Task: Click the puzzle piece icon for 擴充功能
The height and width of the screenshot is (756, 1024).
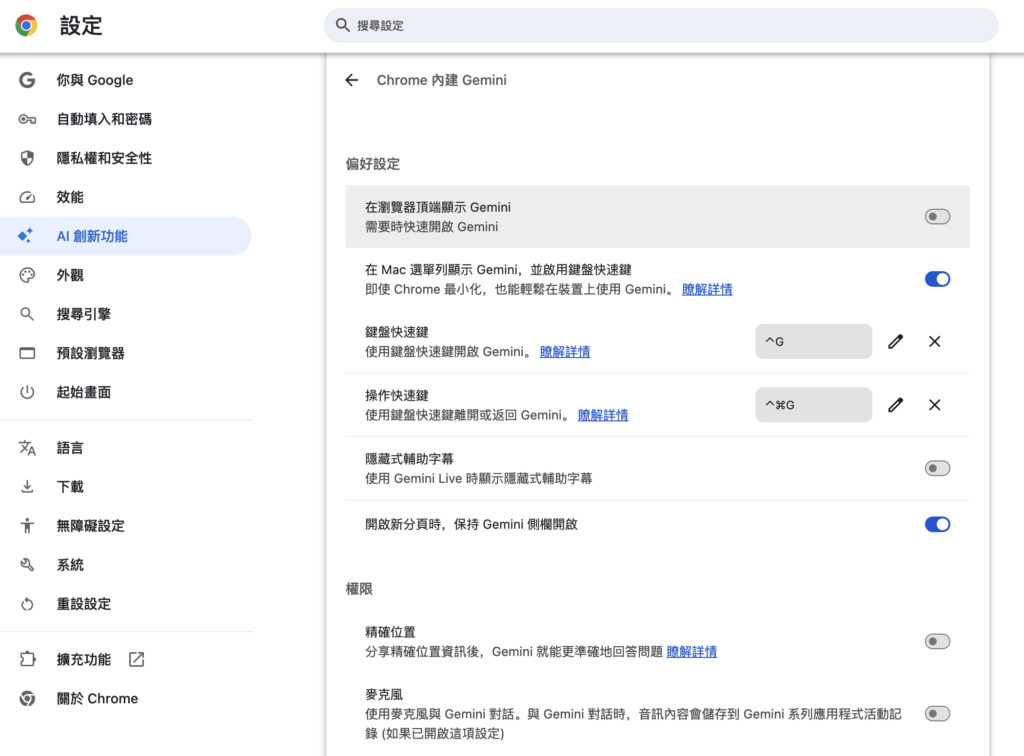Action: (x=27, y=659)
